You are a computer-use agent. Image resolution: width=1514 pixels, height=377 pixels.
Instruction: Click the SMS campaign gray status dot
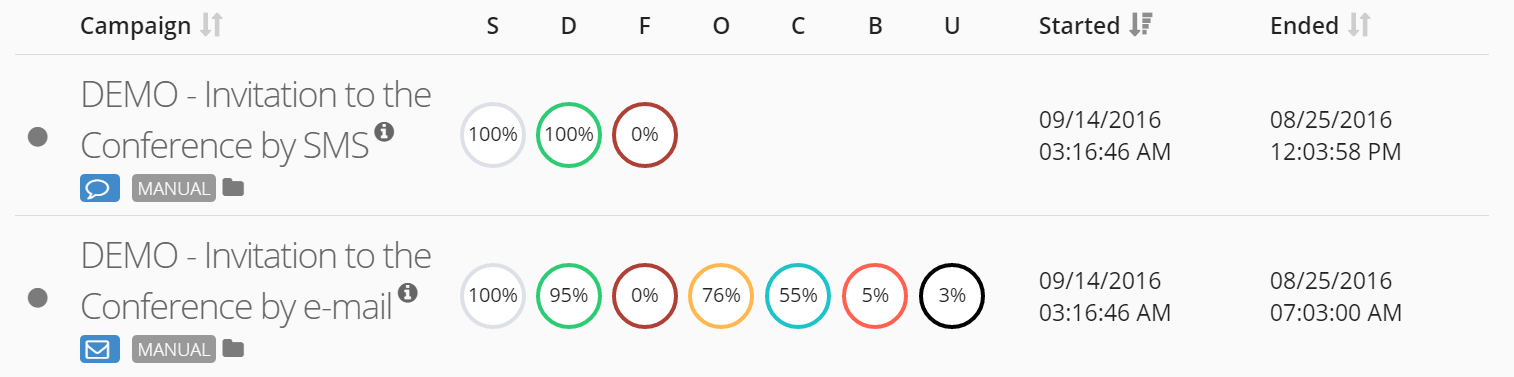pos(38,136)
